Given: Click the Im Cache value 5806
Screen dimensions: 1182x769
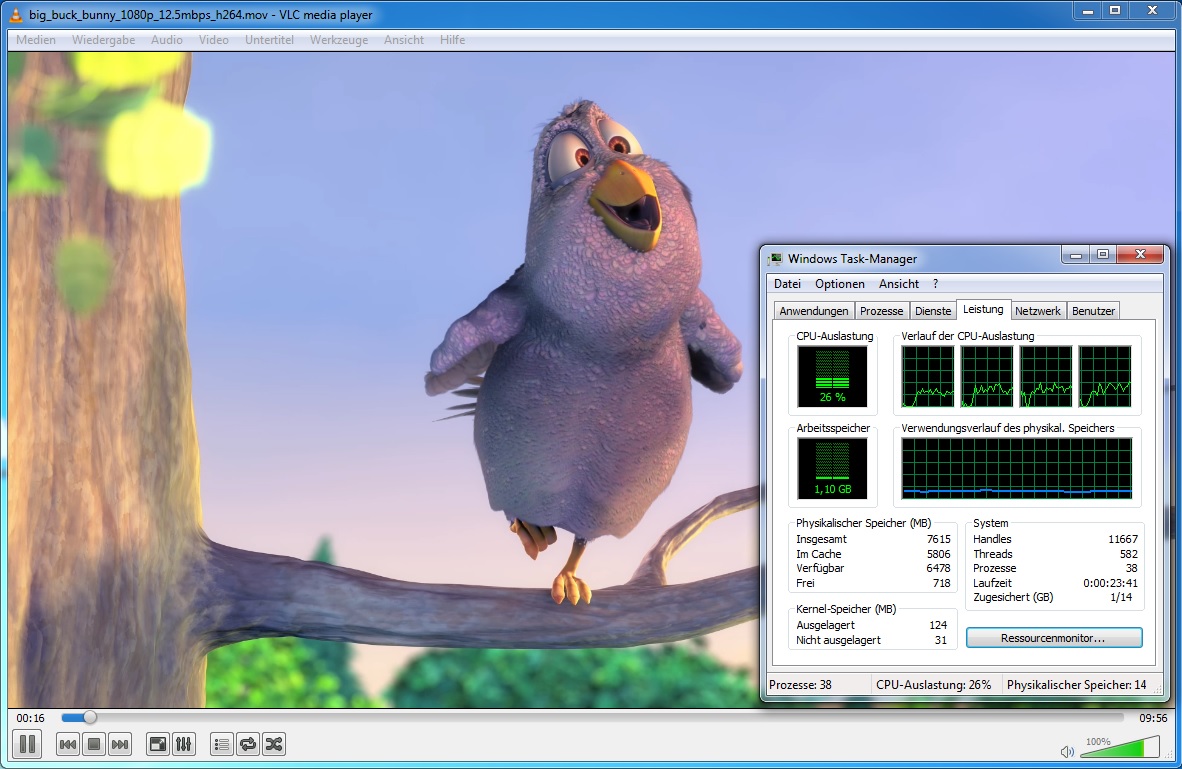Looking at the screenshot, I should coord(939,554).
